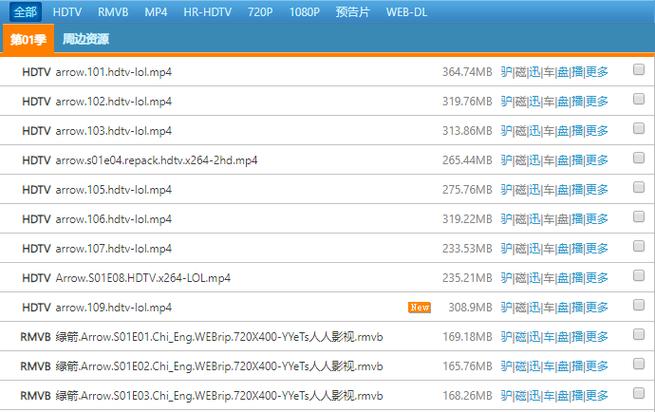Select the checkbox for Arrow.S01E08.HDTV.x264-LOL.mp4
Image resolution: width=655 pixels, height=412 pixels.
tap(638, 277)
